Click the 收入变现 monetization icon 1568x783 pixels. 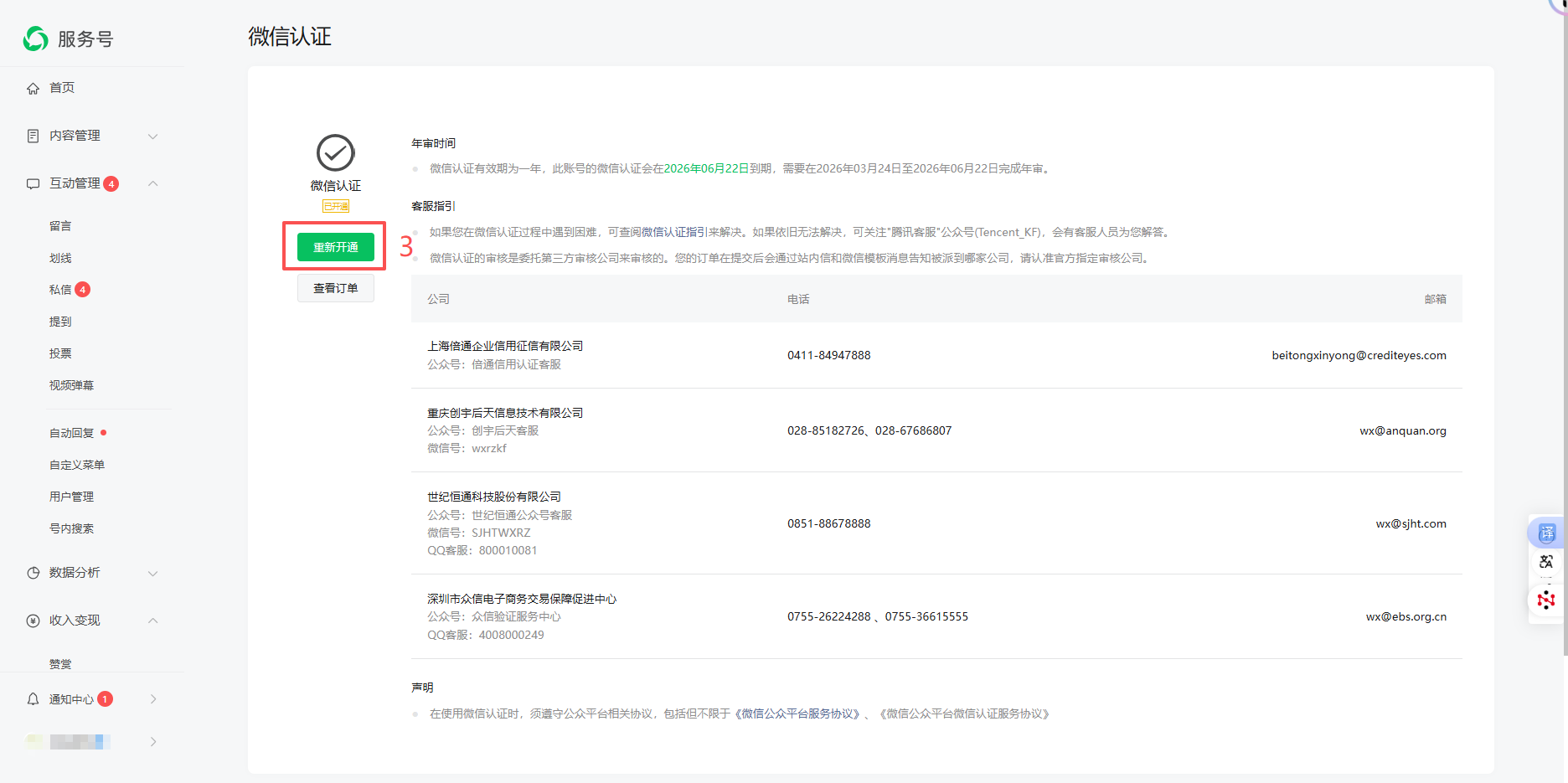pos(32,621)
